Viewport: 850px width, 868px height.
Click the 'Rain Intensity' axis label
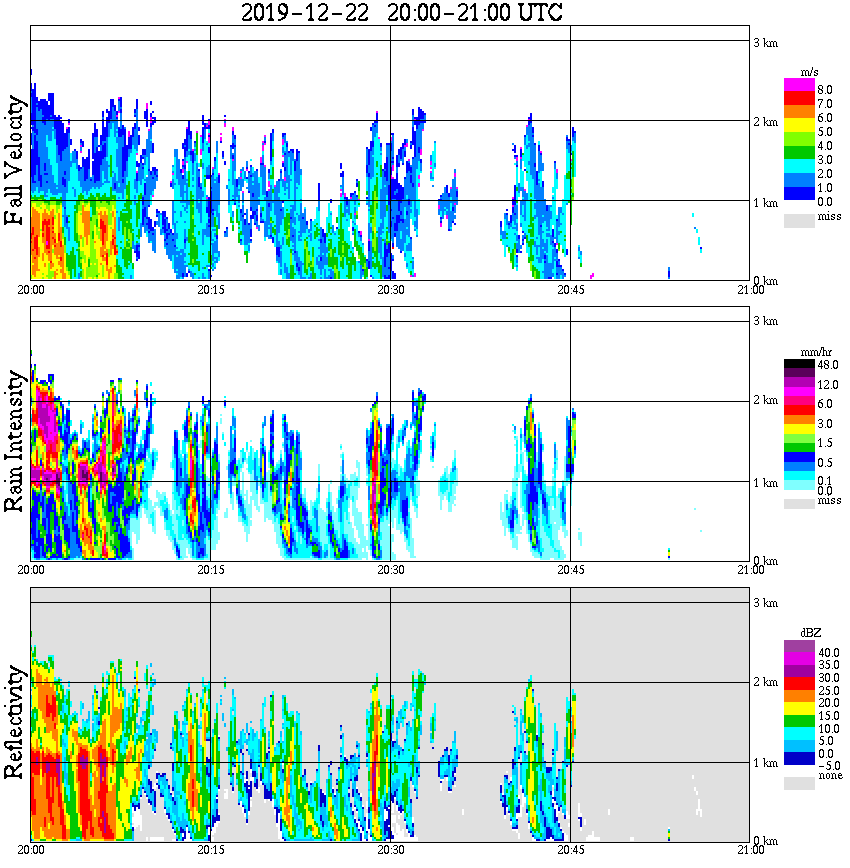pyautogui.click(x=14, y=441)
